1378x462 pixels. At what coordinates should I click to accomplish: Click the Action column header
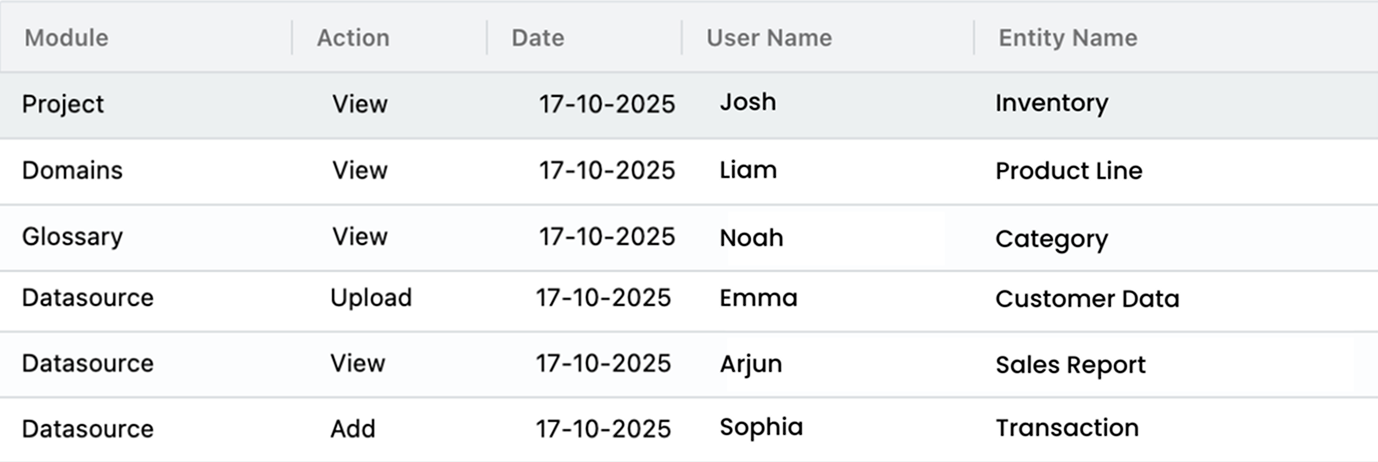[353, 38]
